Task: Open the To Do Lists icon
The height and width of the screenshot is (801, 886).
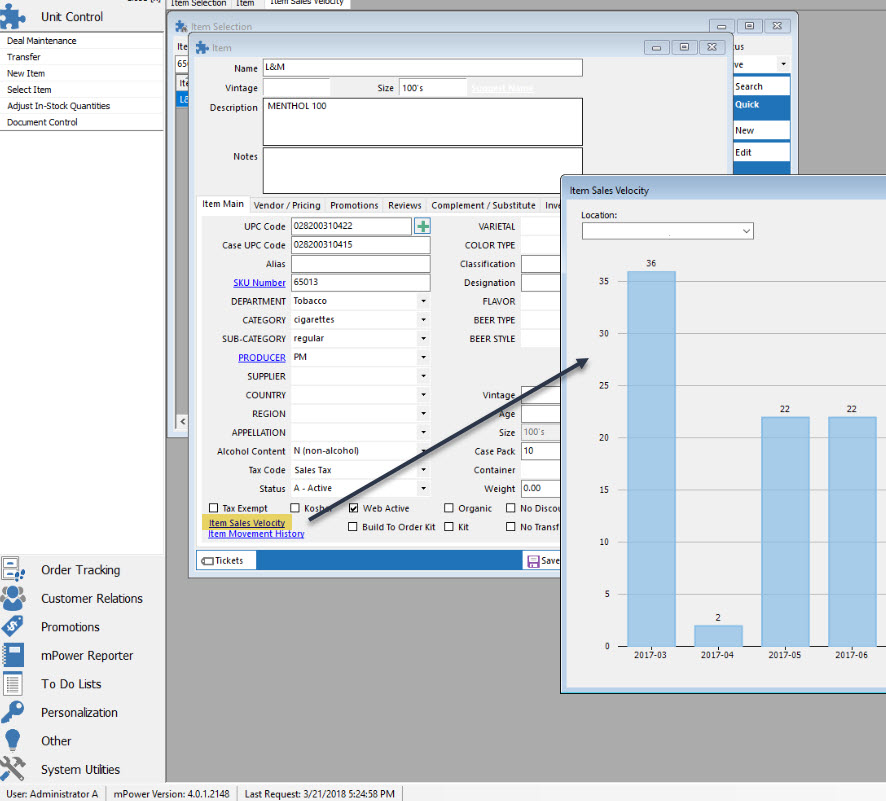Action: 14,684
